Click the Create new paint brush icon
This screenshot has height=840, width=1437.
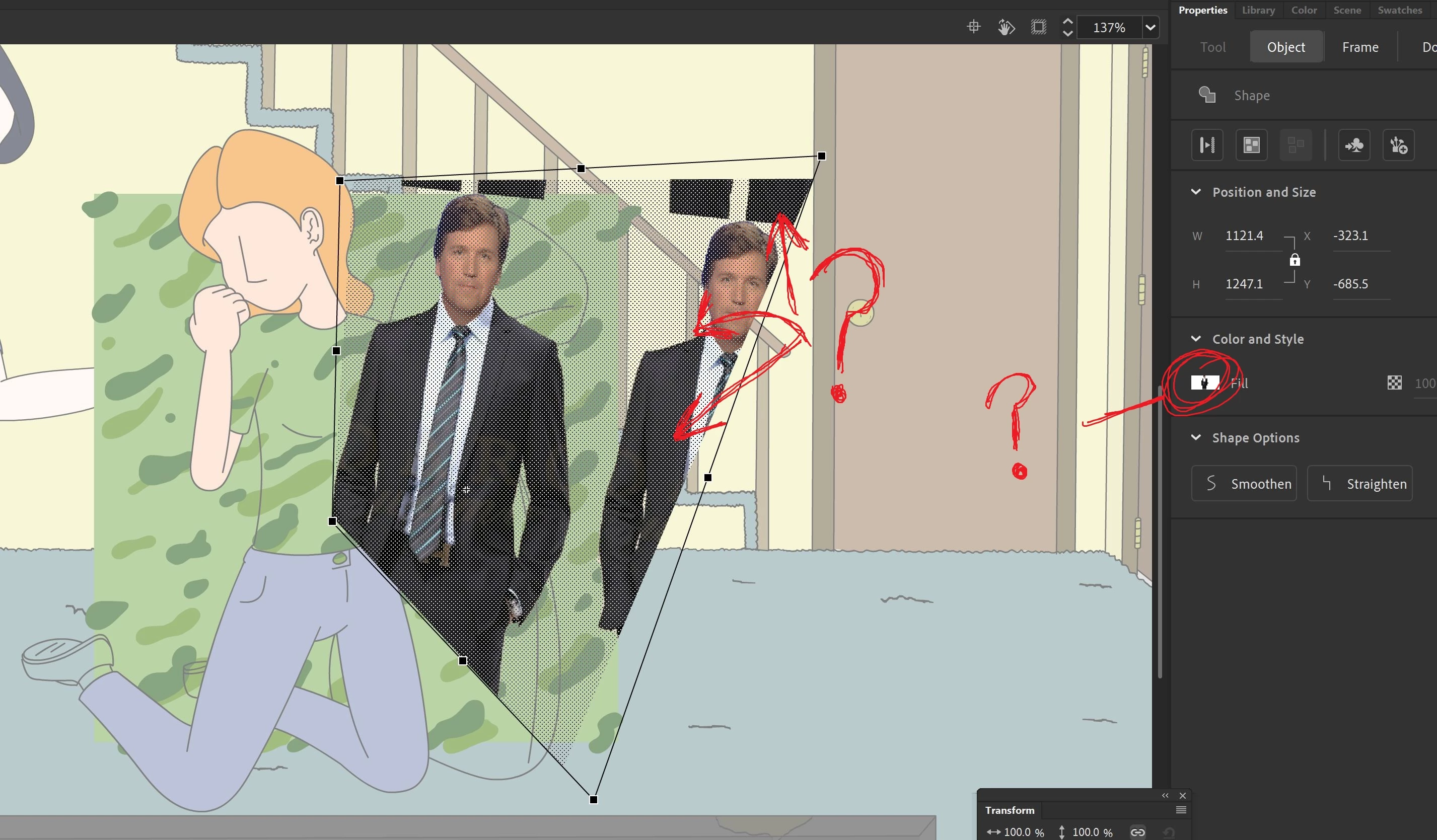point(1398,145)
